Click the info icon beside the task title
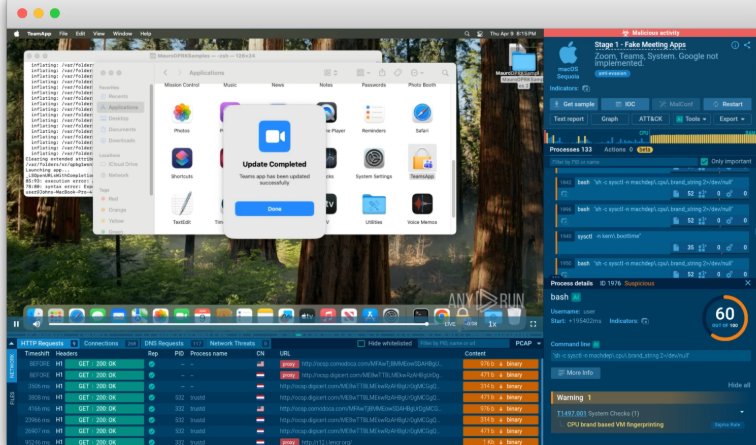The width and height of the screenshot is (756, 445). pos(735,45)
